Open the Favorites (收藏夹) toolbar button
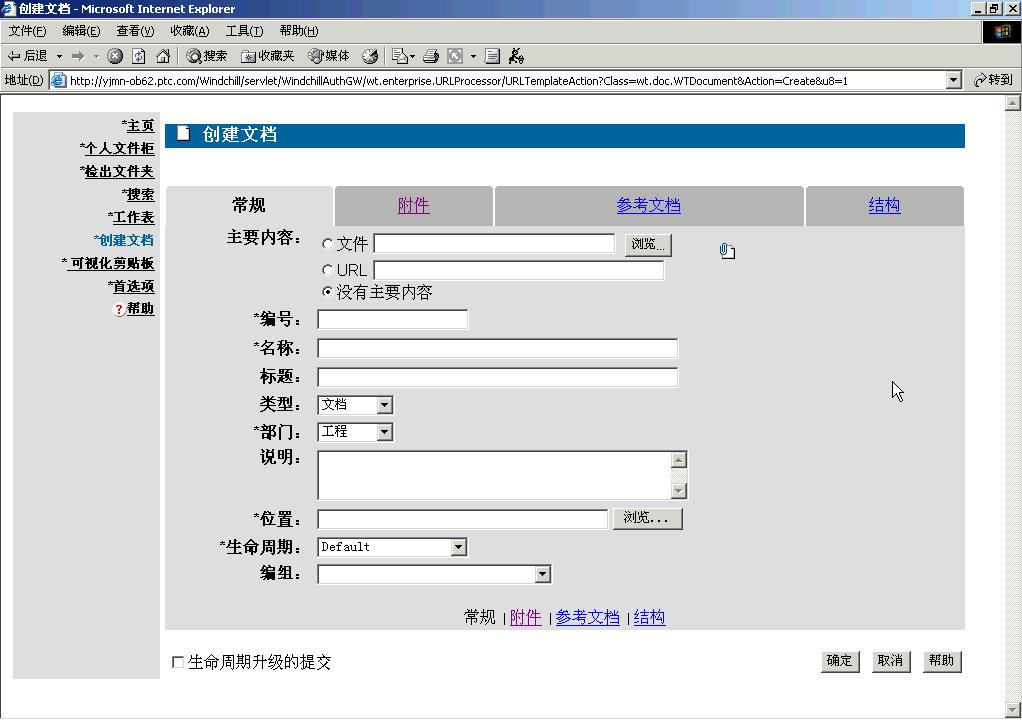This screenshot has height=720, width=1022. pos(267,56)
